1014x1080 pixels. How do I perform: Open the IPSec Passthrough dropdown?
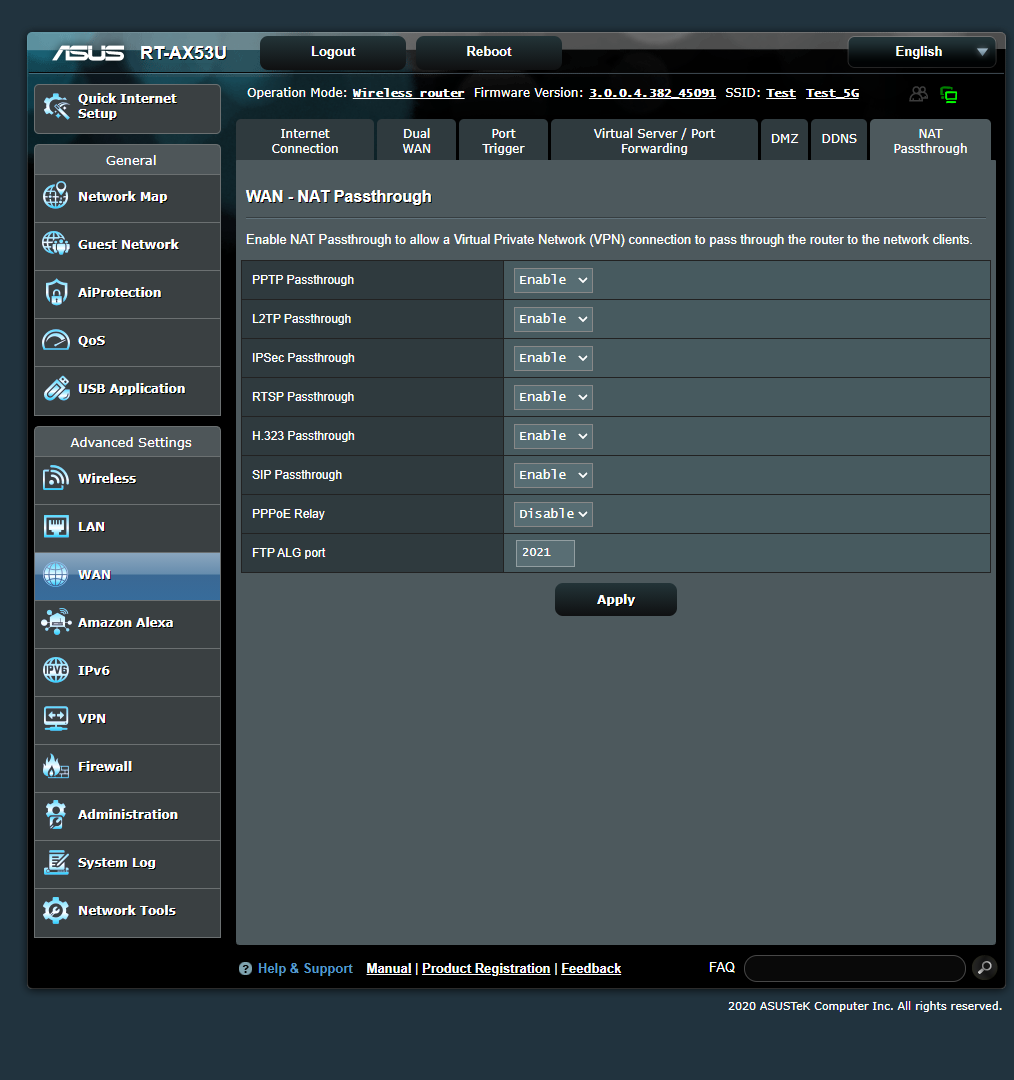(553, 358)
